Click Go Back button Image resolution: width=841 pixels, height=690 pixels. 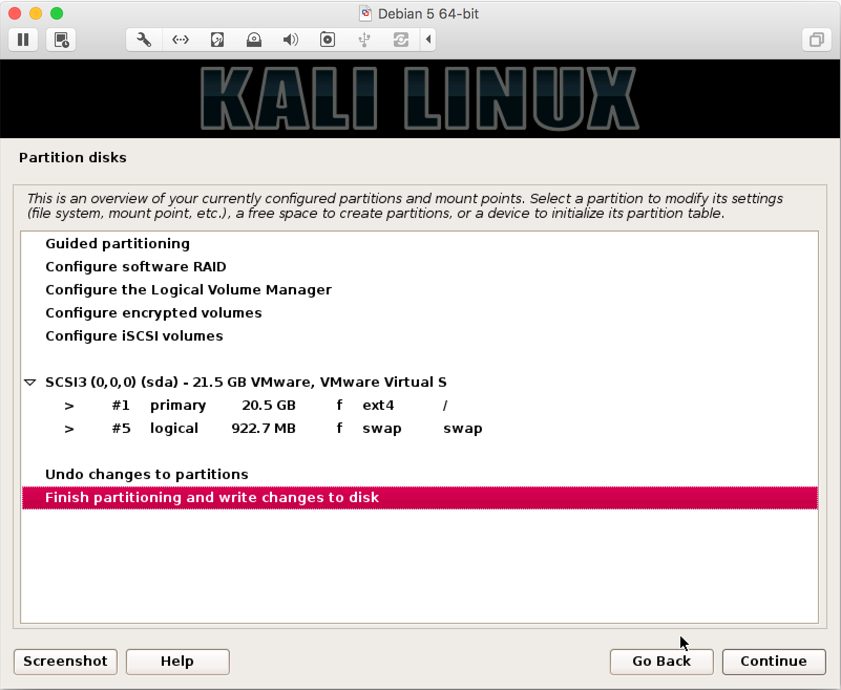tap(661, 661)
